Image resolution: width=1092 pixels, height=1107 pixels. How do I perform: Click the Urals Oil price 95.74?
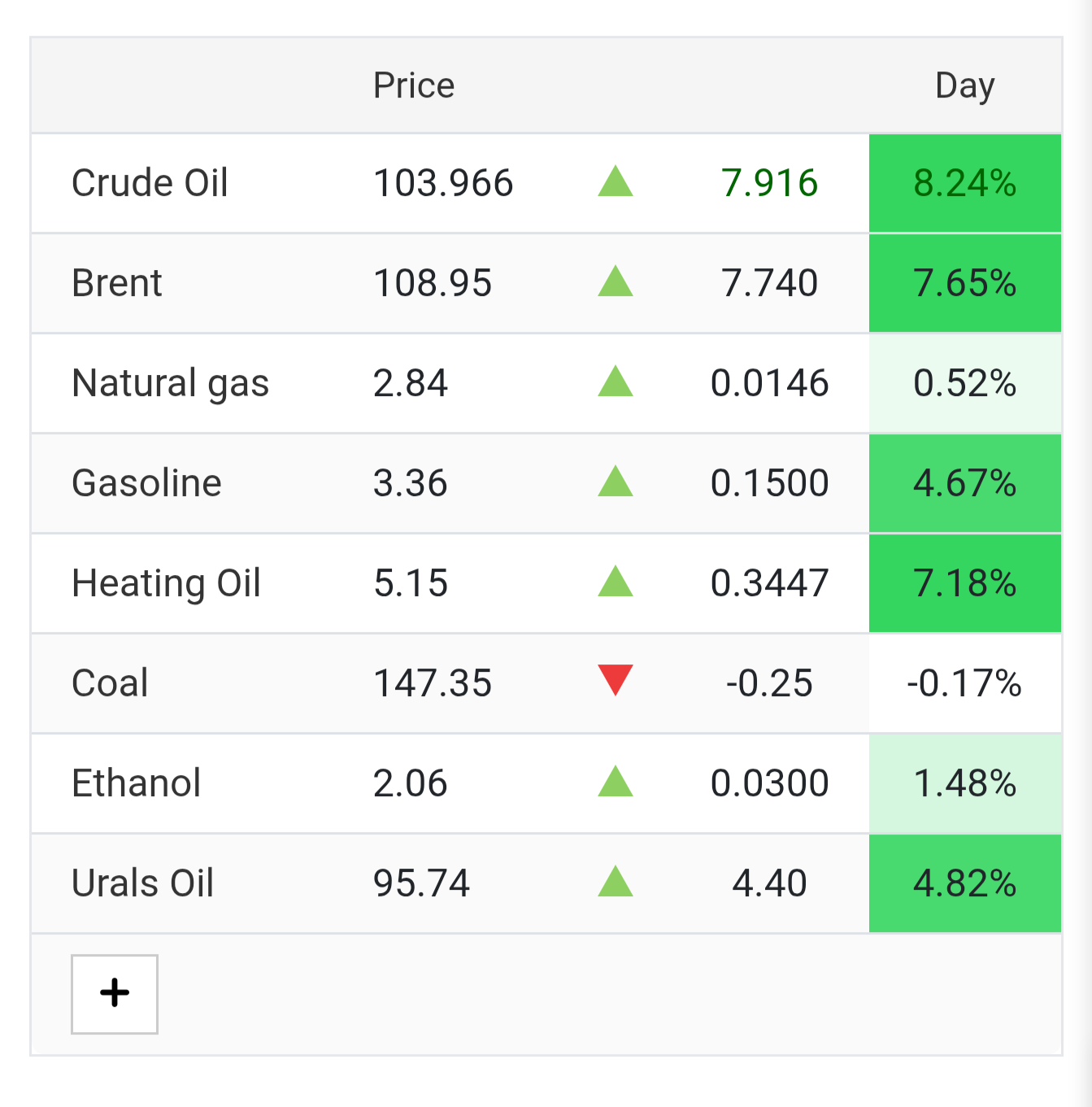click(422, 883)
